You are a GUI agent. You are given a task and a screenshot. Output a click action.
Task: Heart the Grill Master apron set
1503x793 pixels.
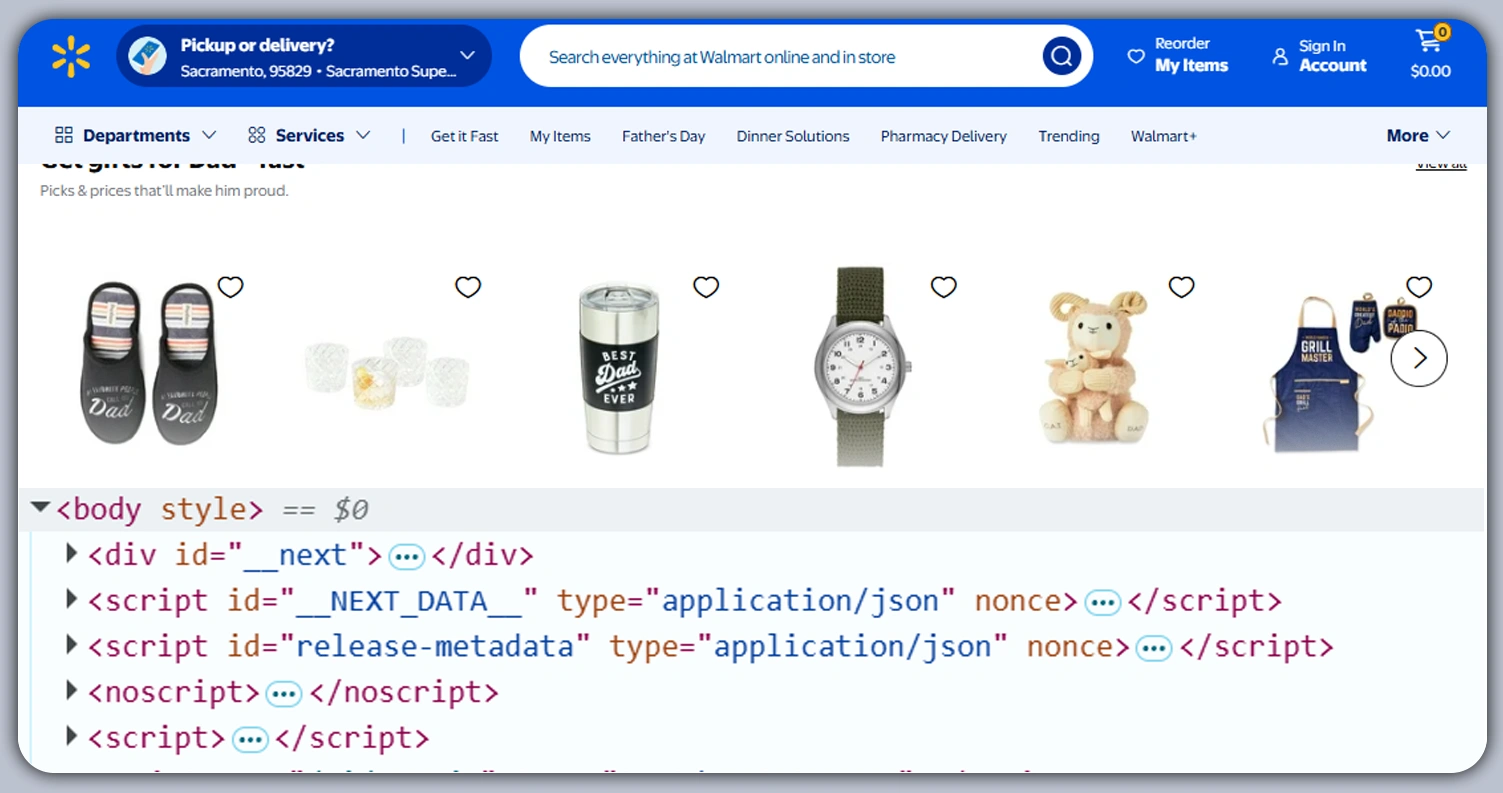(x=1419, y=287)
